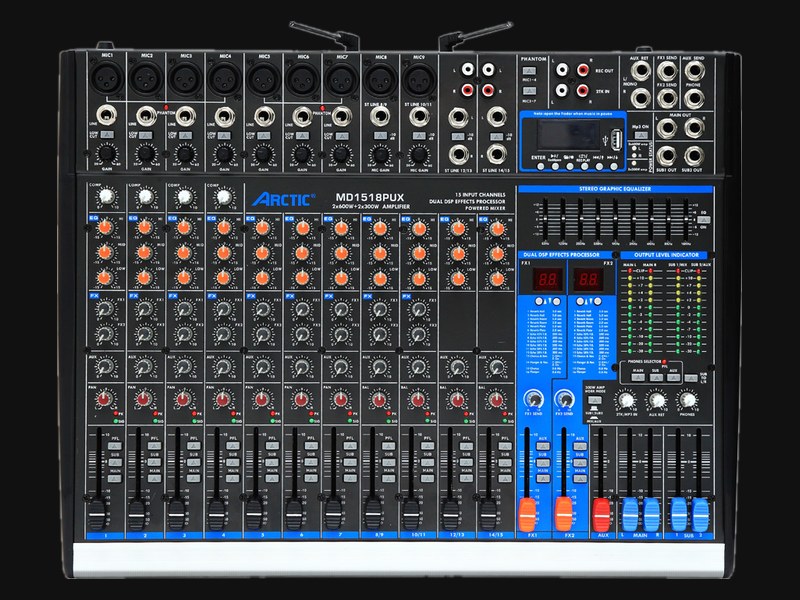Click the ARCTIC brand logo
The height and width of the screenshot is (600, 800).
[284, 199]
